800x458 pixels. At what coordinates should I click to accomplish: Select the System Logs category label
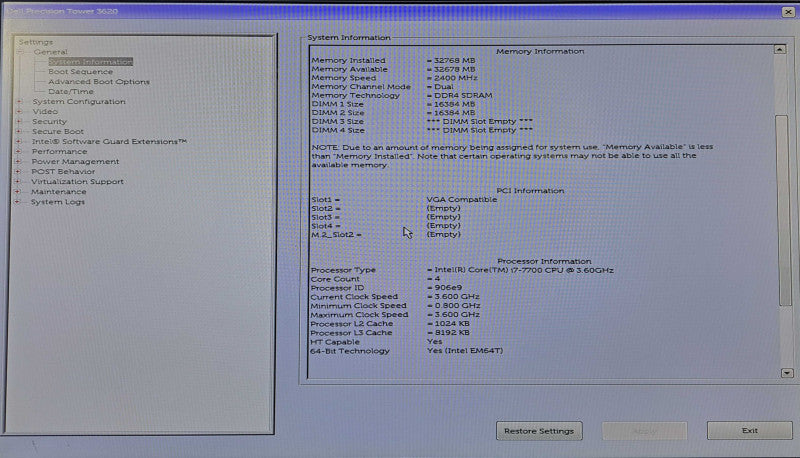tap(58, 202)
